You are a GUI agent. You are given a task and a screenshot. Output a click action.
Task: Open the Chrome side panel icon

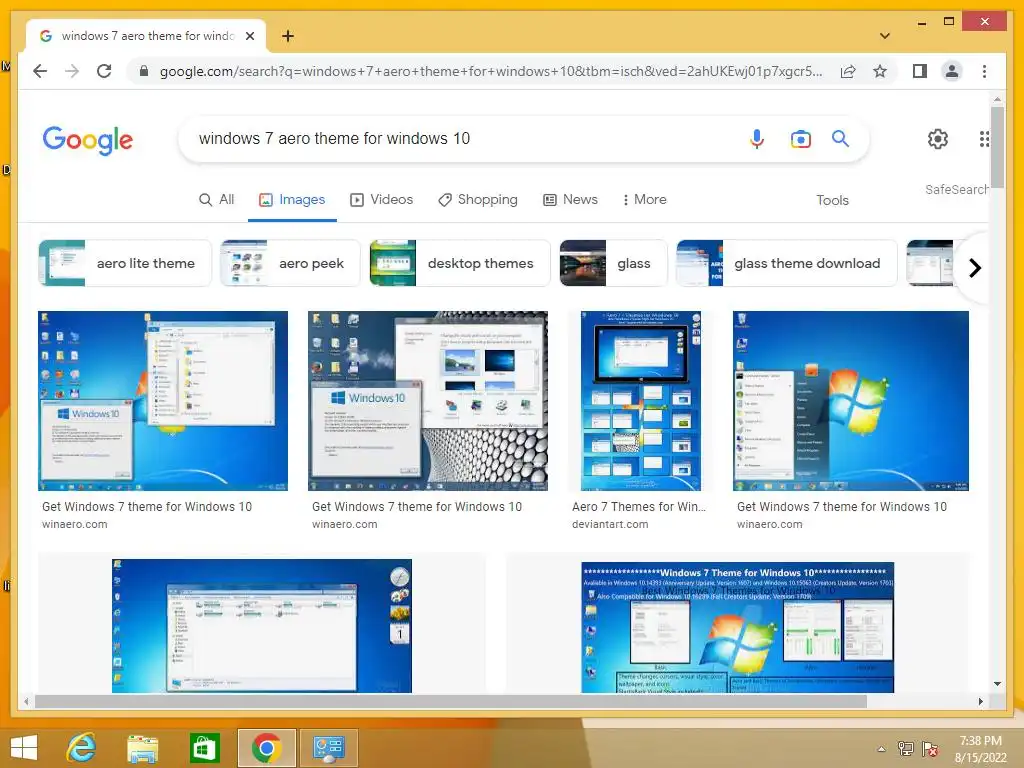coord(920,71)
